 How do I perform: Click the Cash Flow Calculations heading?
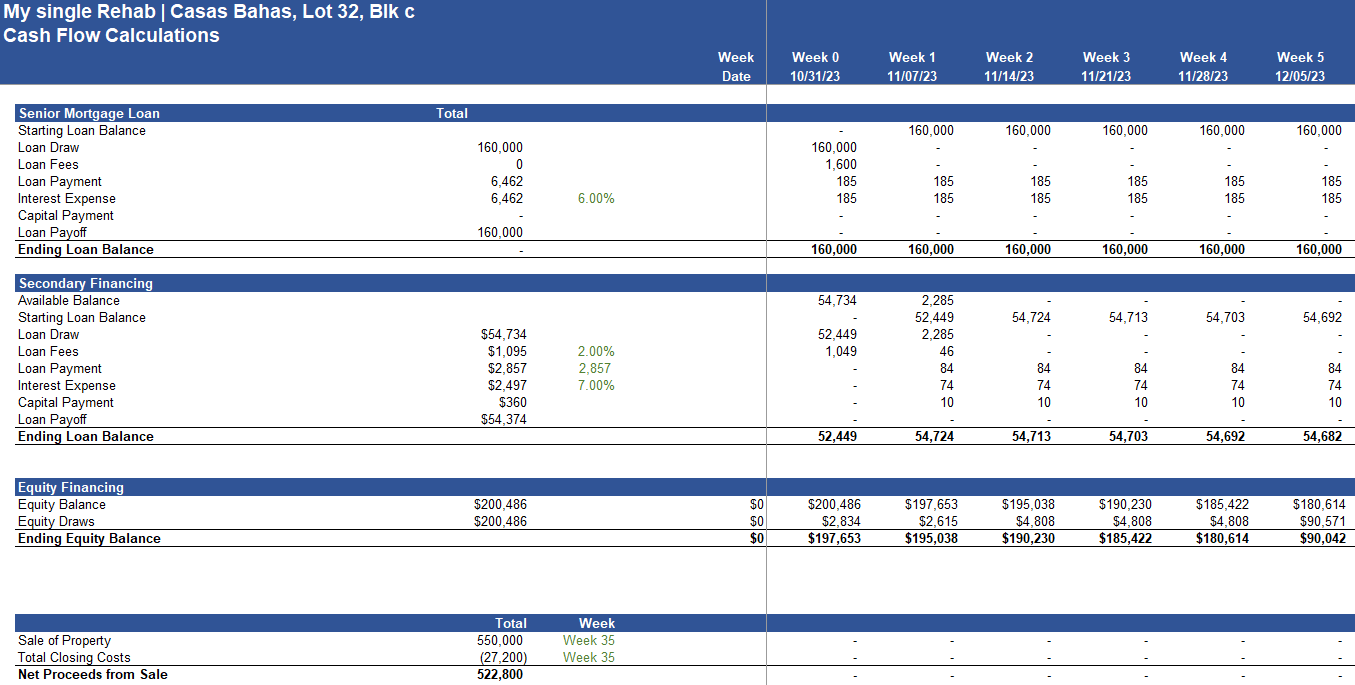point(111,36)
